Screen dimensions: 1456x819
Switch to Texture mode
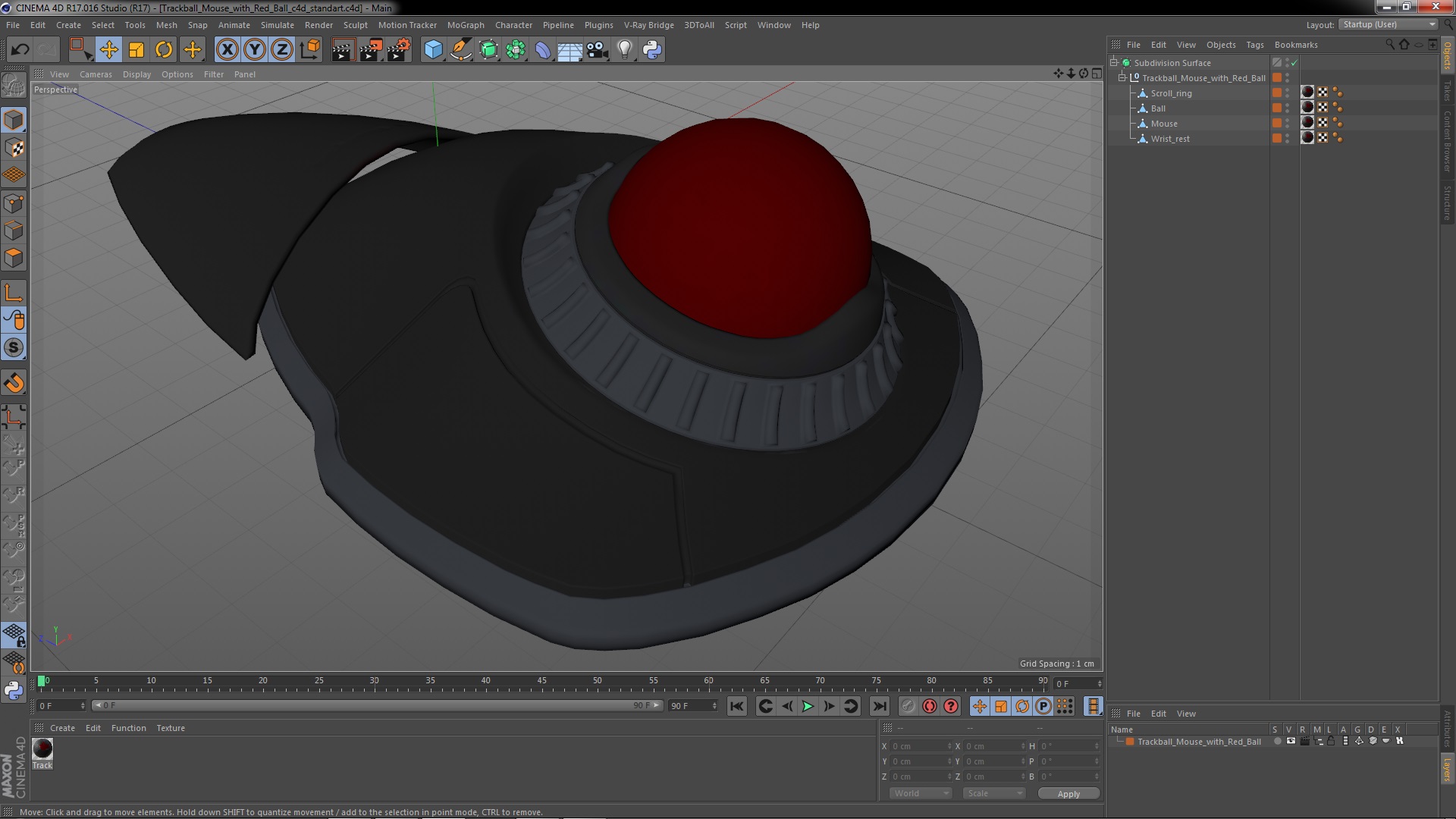14,148
